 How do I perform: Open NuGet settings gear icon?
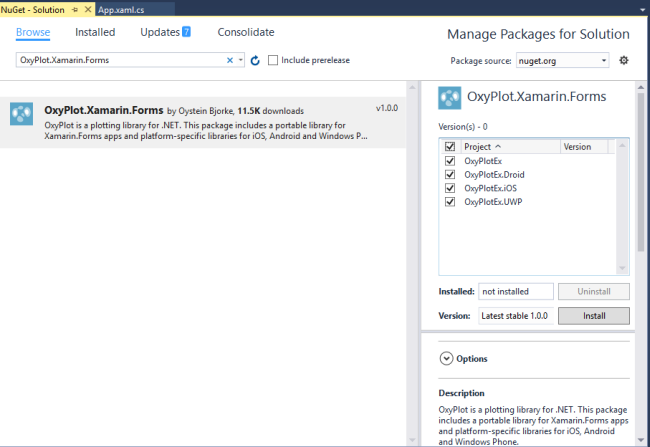tap(624, 60)
